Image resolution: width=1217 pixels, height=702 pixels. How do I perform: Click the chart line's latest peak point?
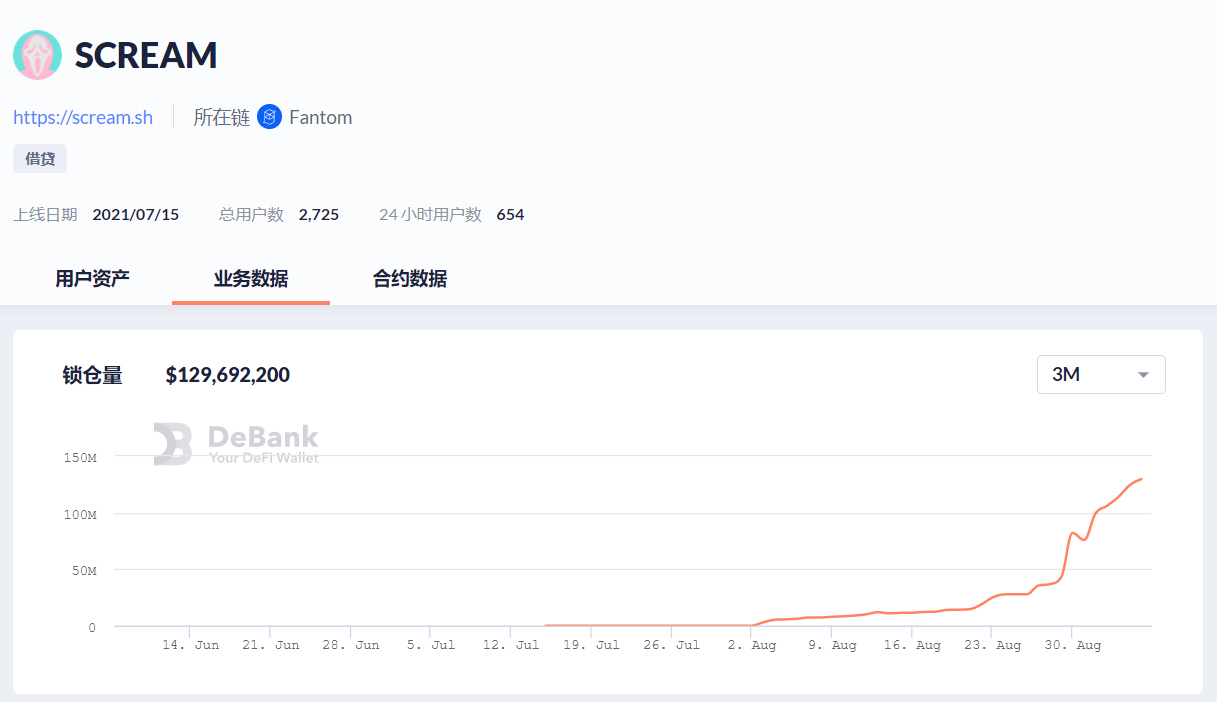(x=1141, y=479)
